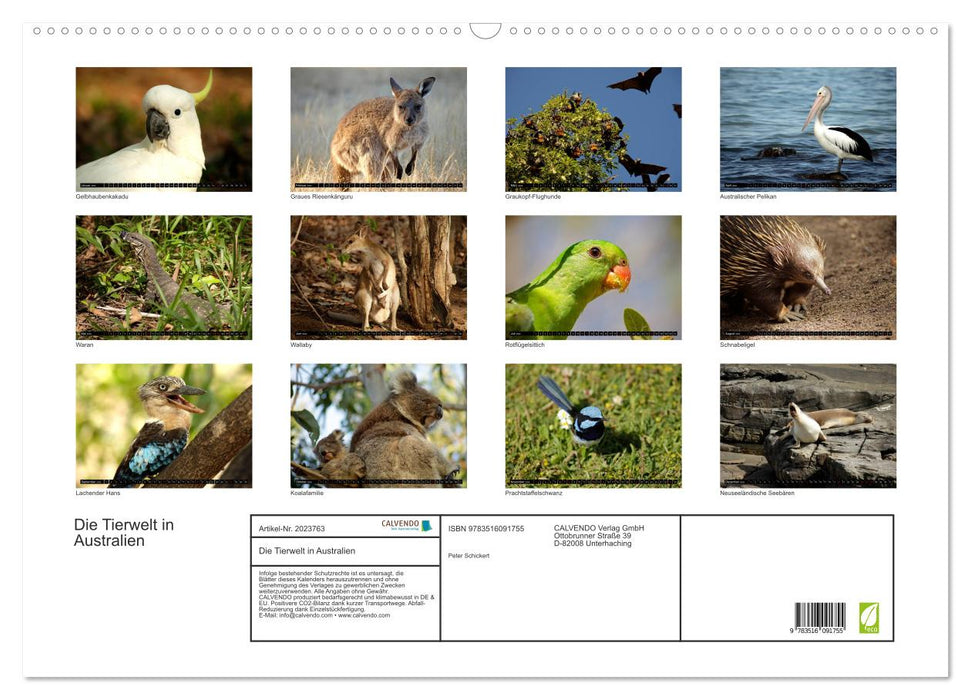This screenshot has width=971, height=700.
Task: Click the title Die Tierwelt in Australien
Action: pyautogui.click(x=123, y=530)
